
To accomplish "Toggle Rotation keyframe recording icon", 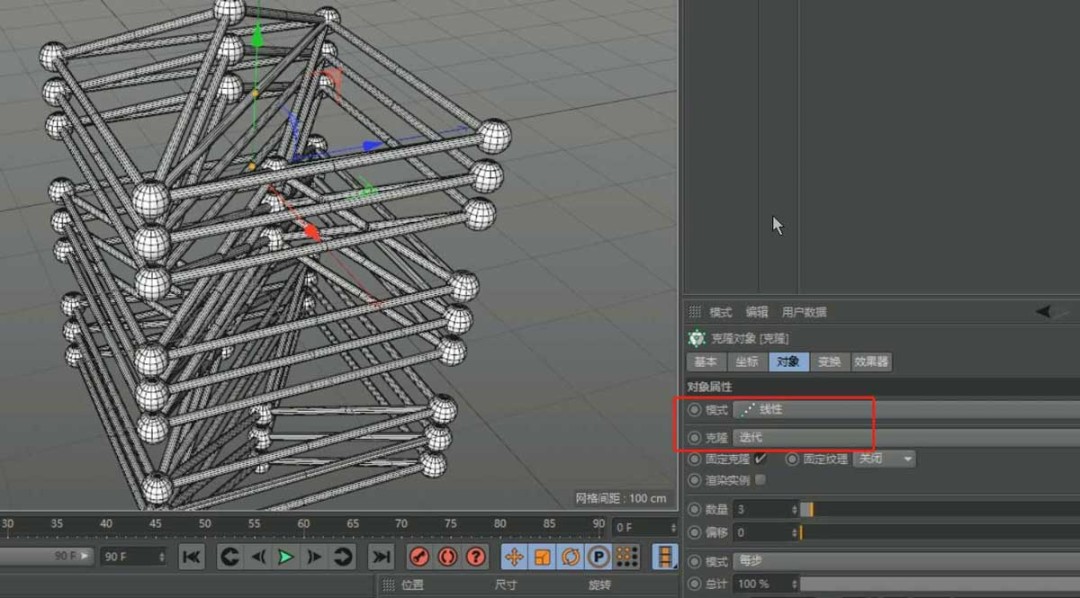I will click(x=571, y=557).
